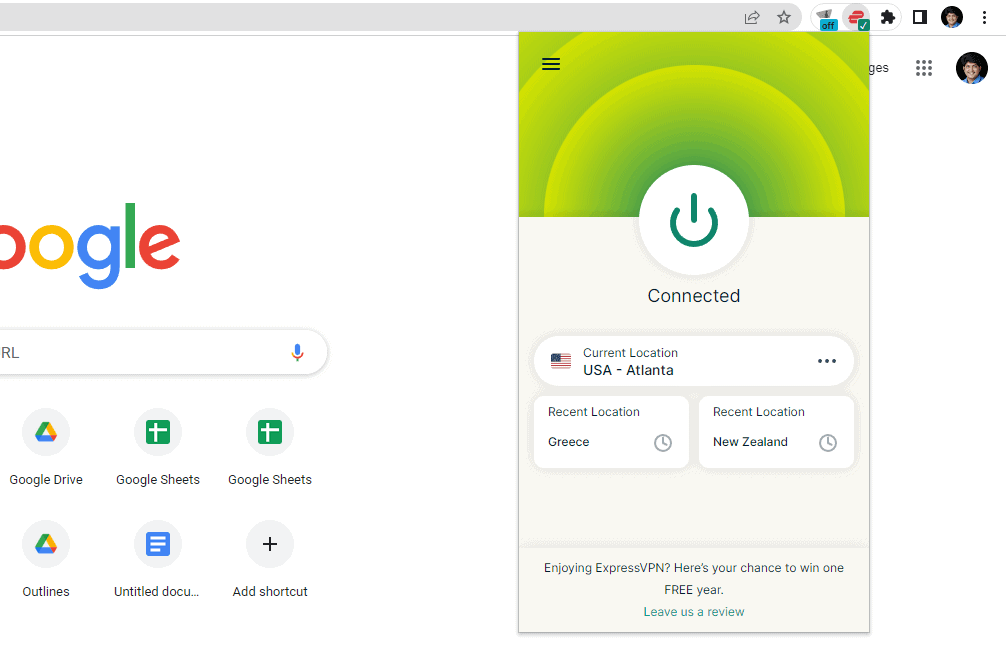Open Chrome's three-dot menu
Screen dimensions: 1006x660
click(x=985, y=17)
